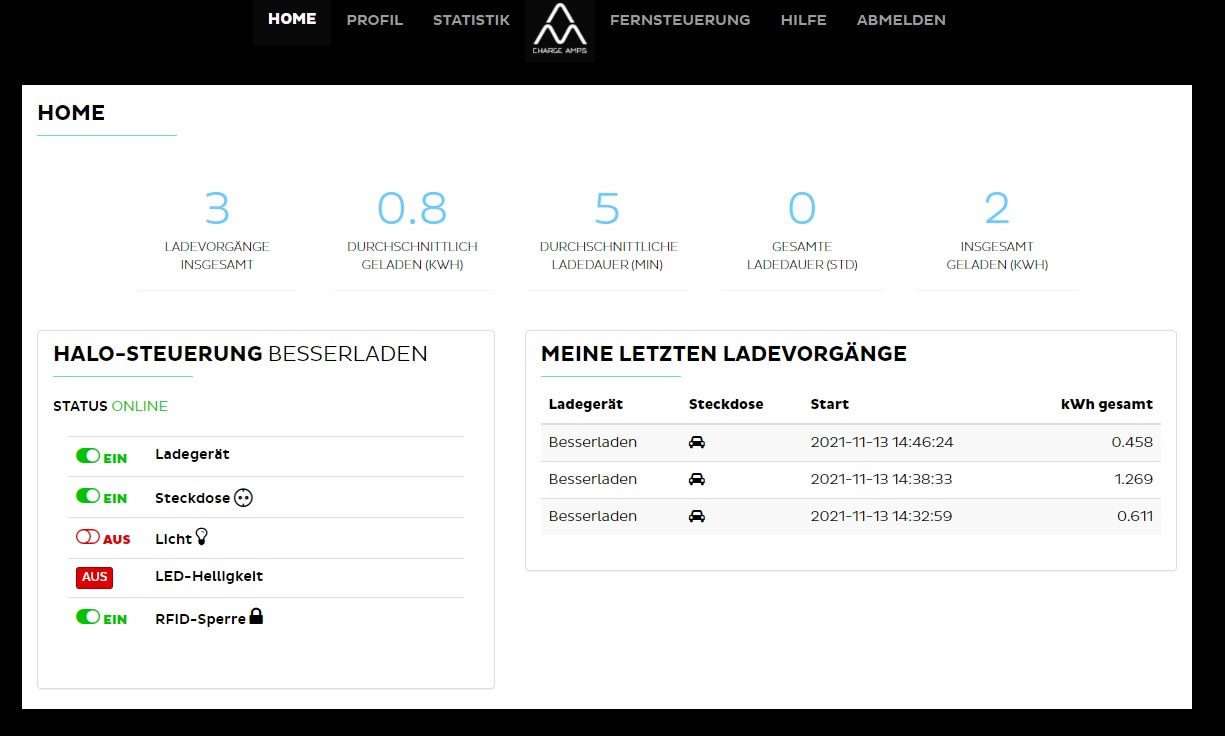The height and width of the screenshot is (736, 1225).
Task: Click the car icon in the 14:46:24 row
Action: point(697,442)
